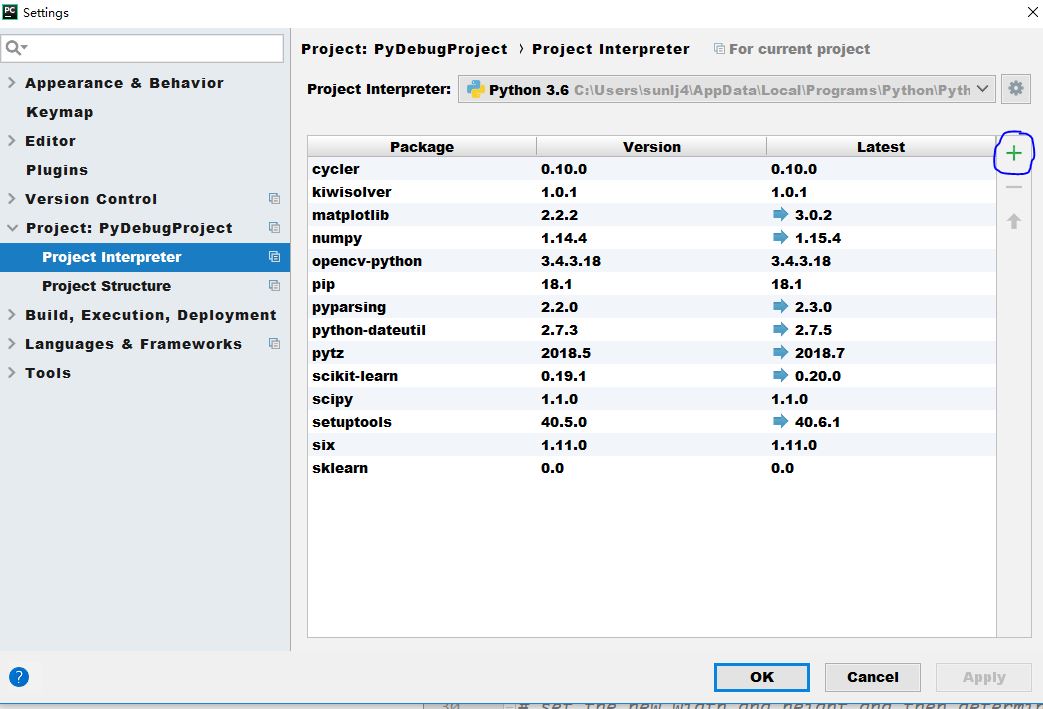Viewport: 1043px width, 709px height.
Task: Click update arrow icon for matplotlib
Action: (x=780, y=214)
